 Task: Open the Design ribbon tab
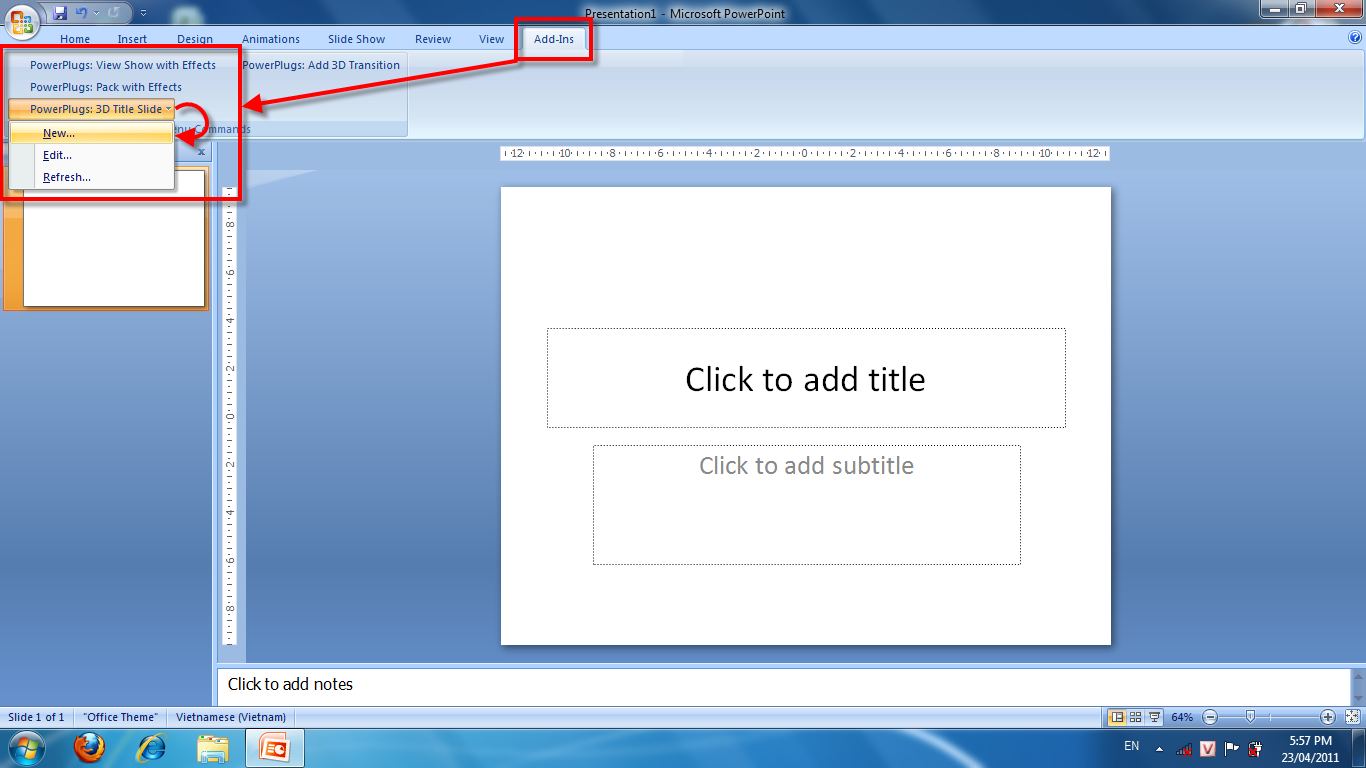[195, 39]
